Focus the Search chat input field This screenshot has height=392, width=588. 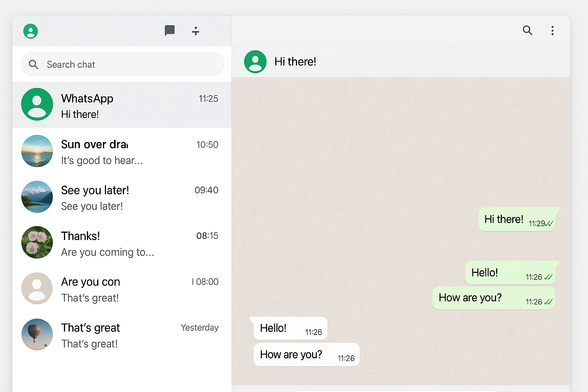point(122,64)
